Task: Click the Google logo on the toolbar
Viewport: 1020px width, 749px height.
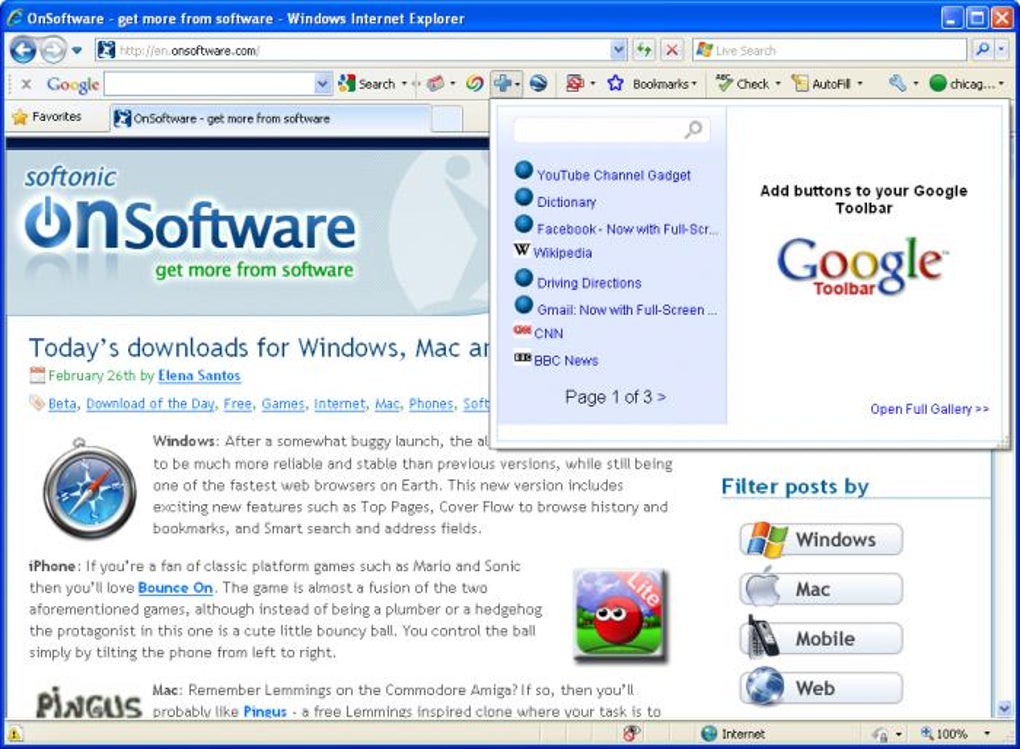Action: pyautogui.click(x=73, y=84)
